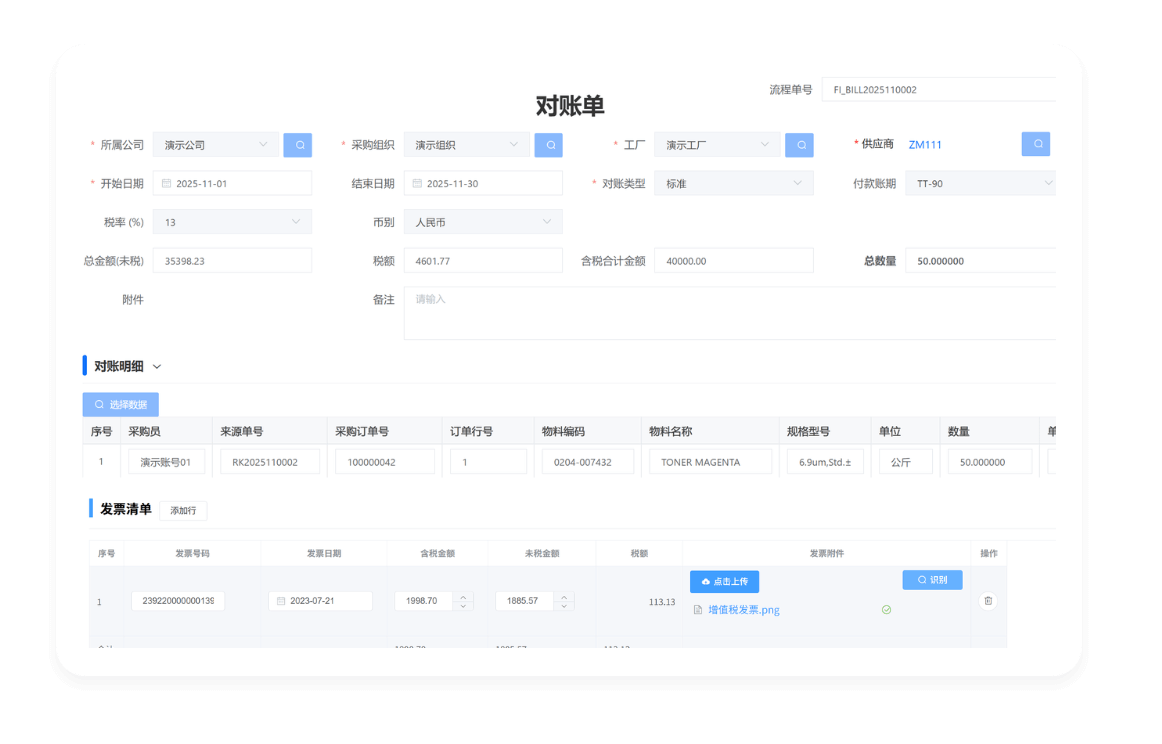
Task: Delete invoice row using the trash icon
Action: click(988, 601)
